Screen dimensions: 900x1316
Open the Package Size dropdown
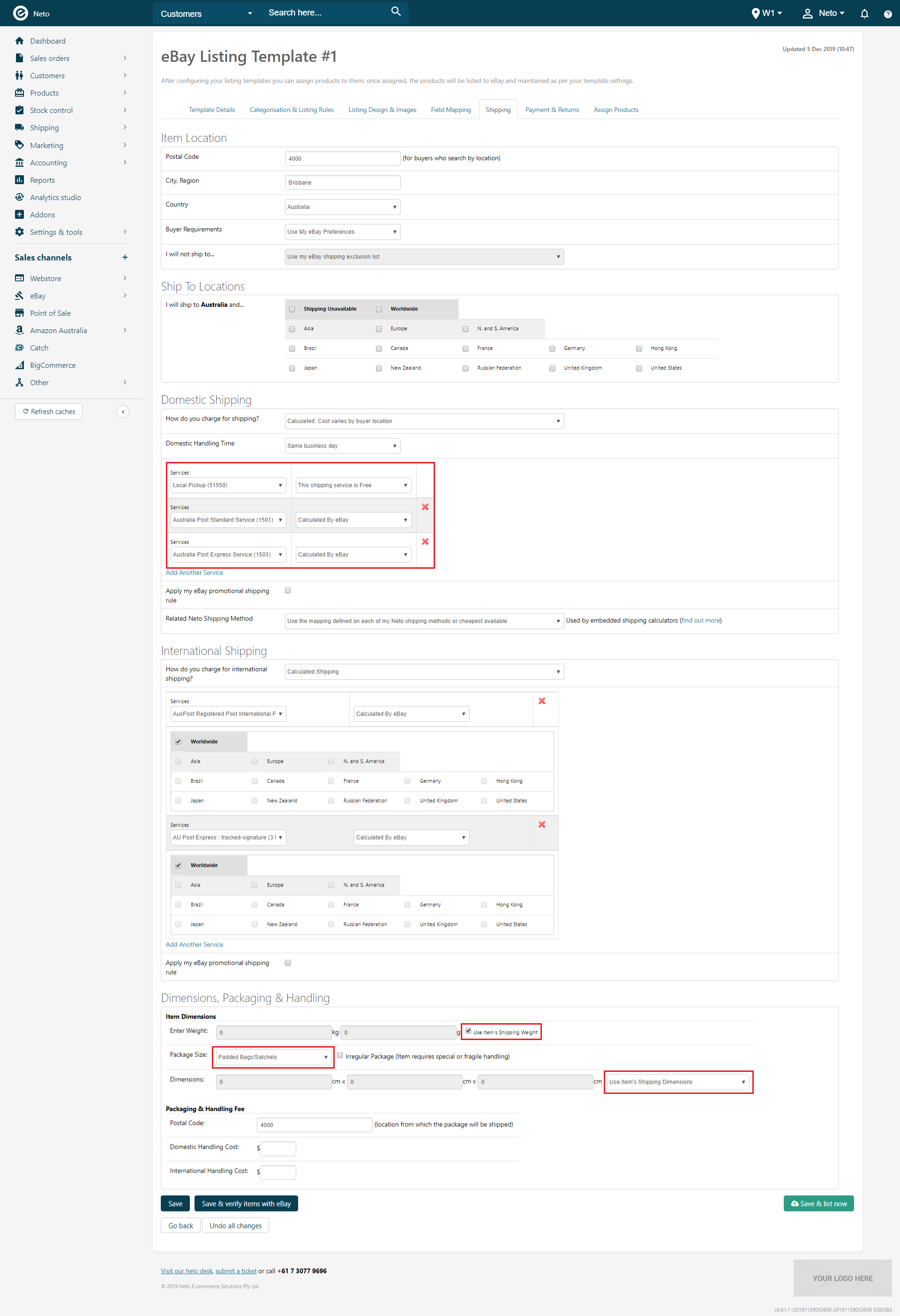click(273, 1057)
